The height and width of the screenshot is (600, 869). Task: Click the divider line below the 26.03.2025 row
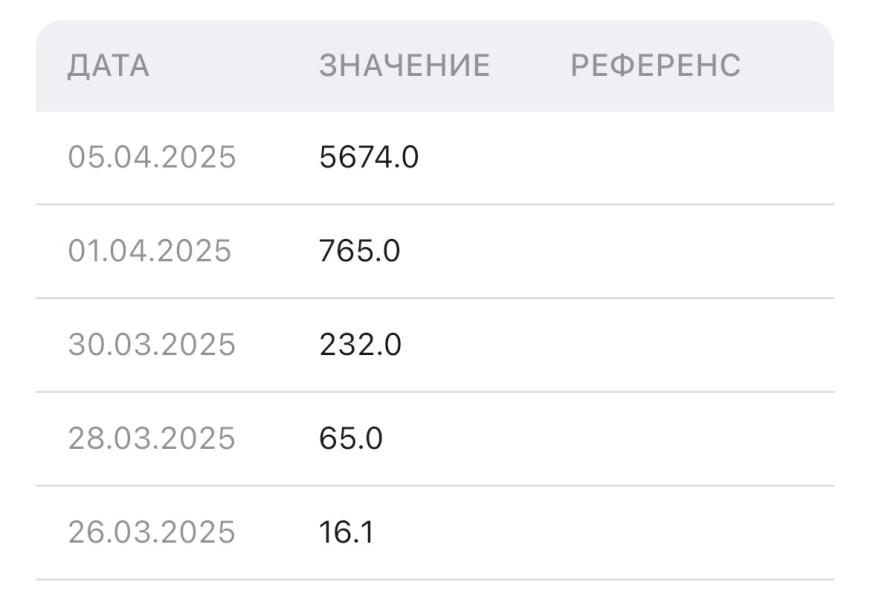(x=434, y=579)
